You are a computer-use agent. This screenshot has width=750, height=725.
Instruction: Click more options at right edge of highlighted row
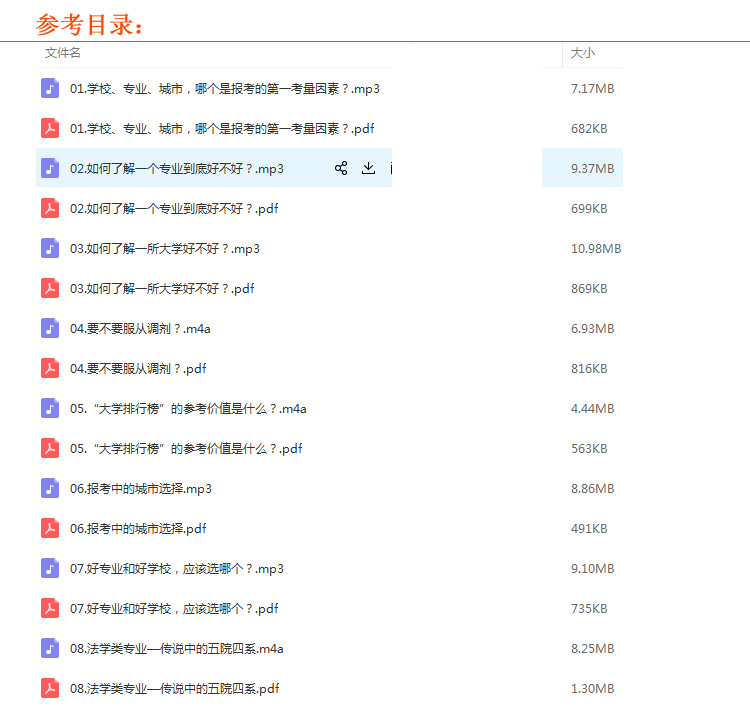[390, 168]
